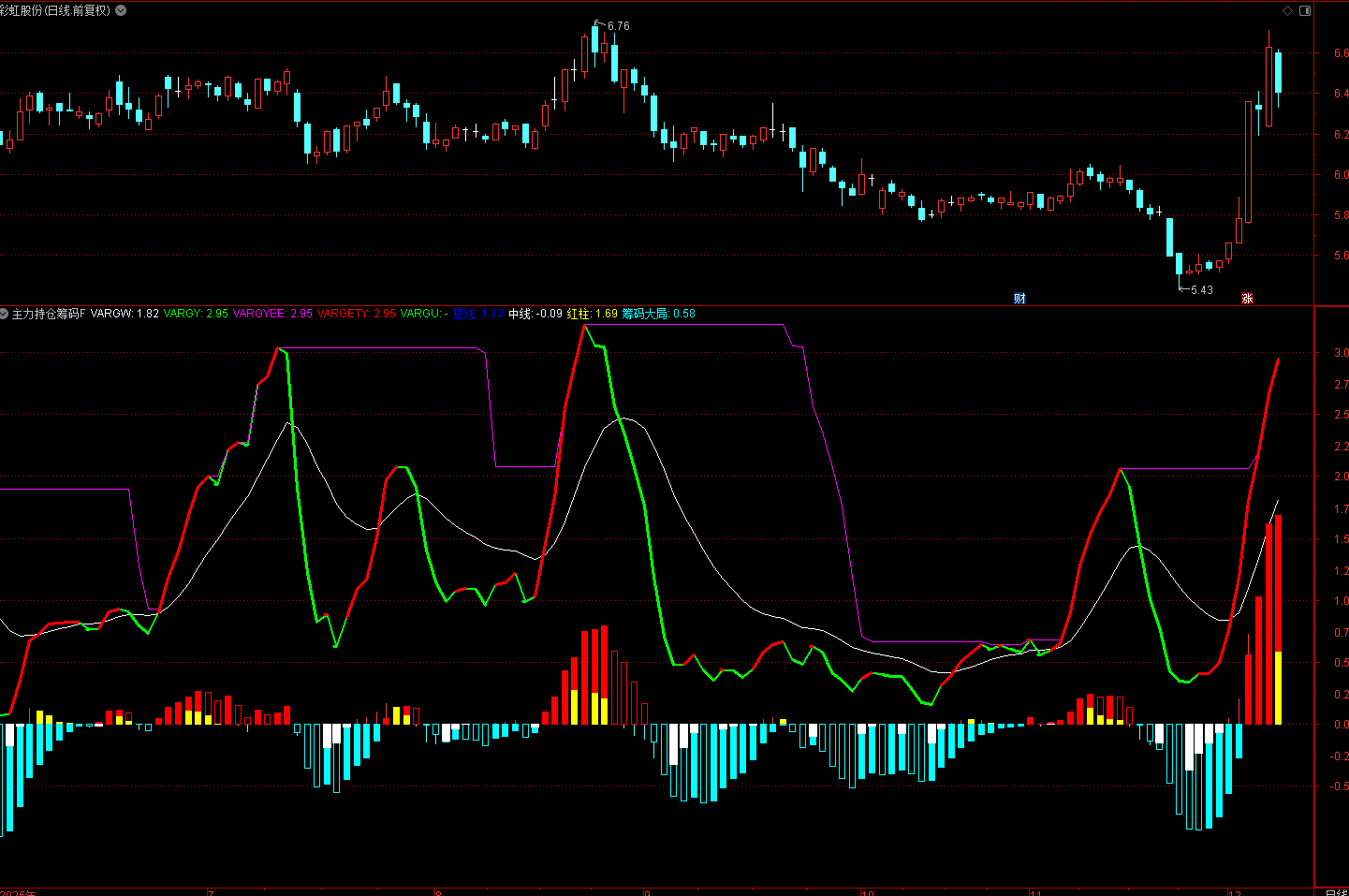Click the diamond icon at chart top-right

pos(1287,10)
